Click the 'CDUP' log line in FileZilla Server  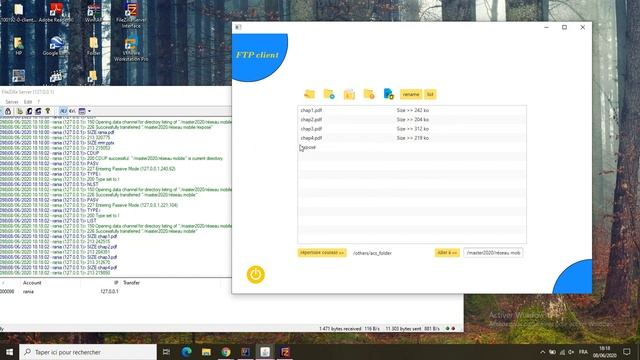point(93,153)
